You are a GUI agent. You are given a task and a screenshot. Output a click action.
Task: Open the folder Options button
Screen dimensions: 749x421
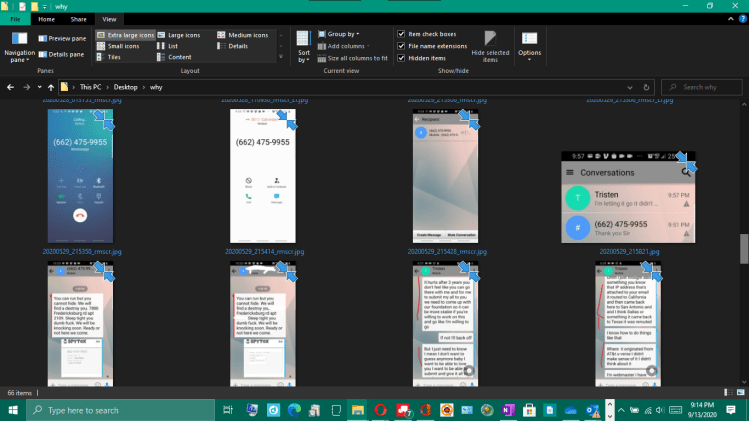pos(529,45)
